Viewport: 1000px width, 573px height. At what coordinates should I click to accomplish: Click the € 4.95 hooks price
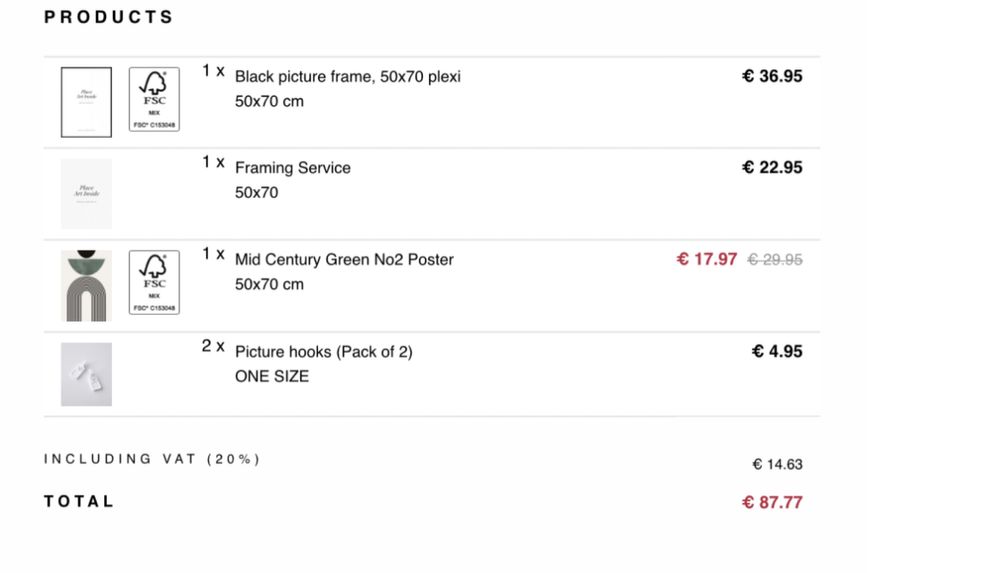pyautogui.click(x=777, y=351)
